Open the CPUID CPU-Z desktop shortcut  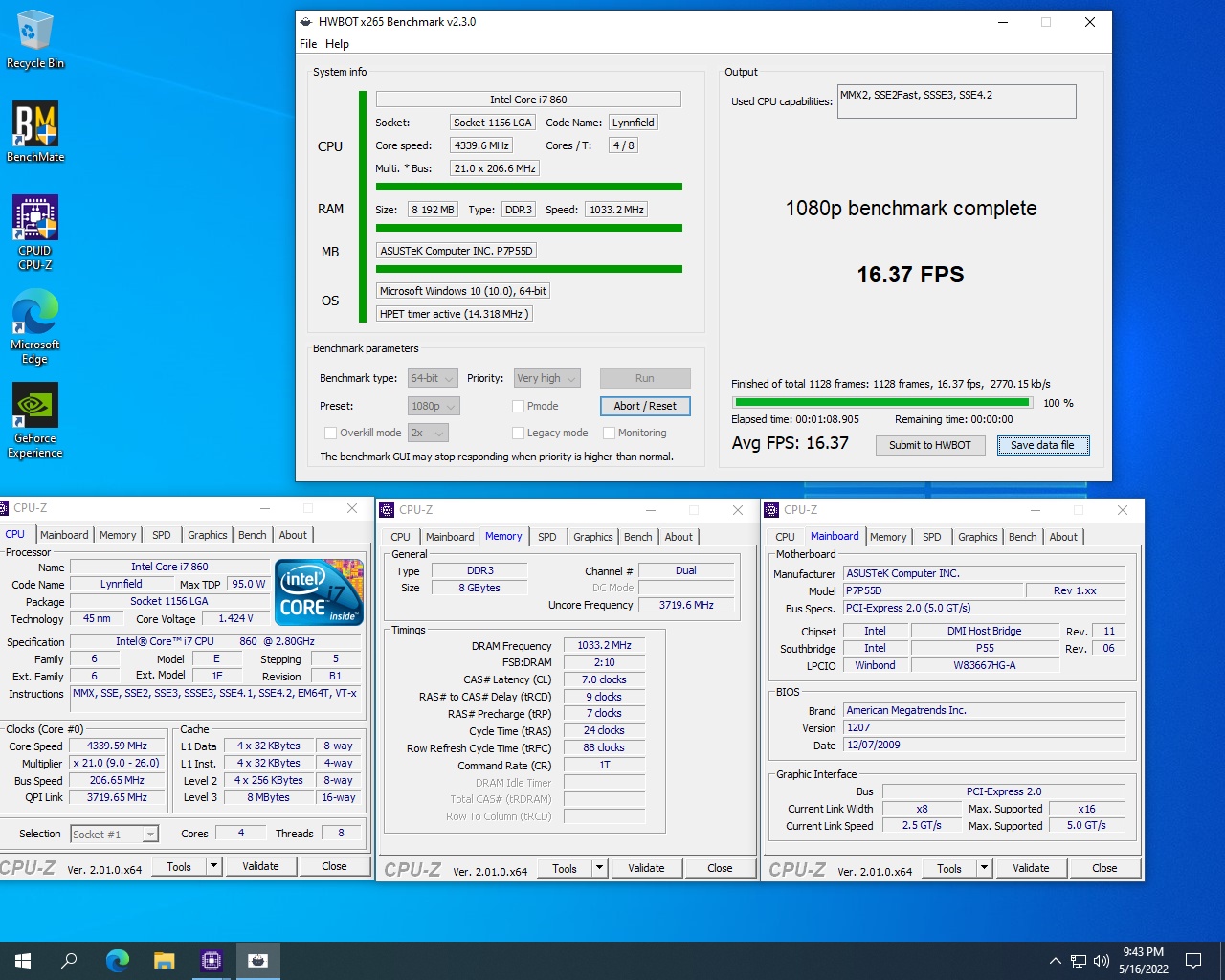point(35,233)
